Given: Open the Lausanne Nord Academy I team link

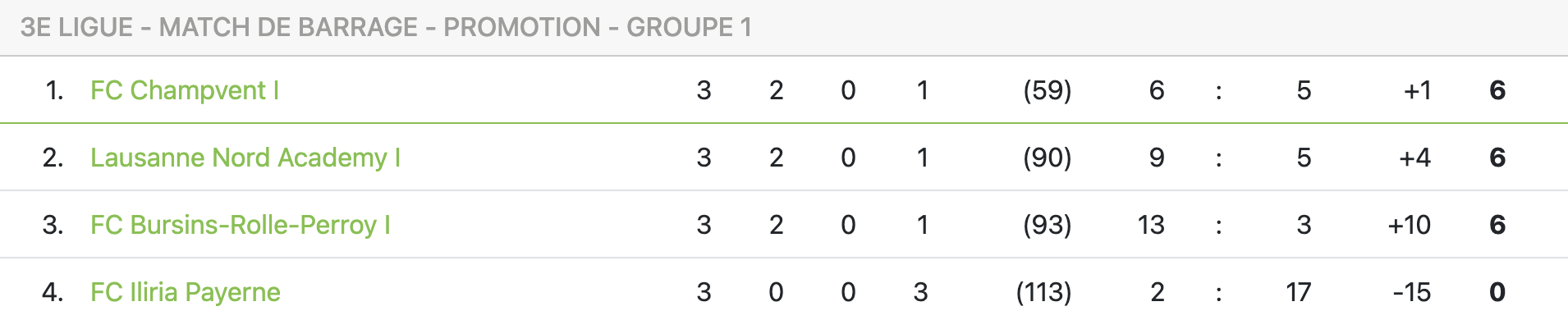Looking at the screenshot, I should (245, 158).
